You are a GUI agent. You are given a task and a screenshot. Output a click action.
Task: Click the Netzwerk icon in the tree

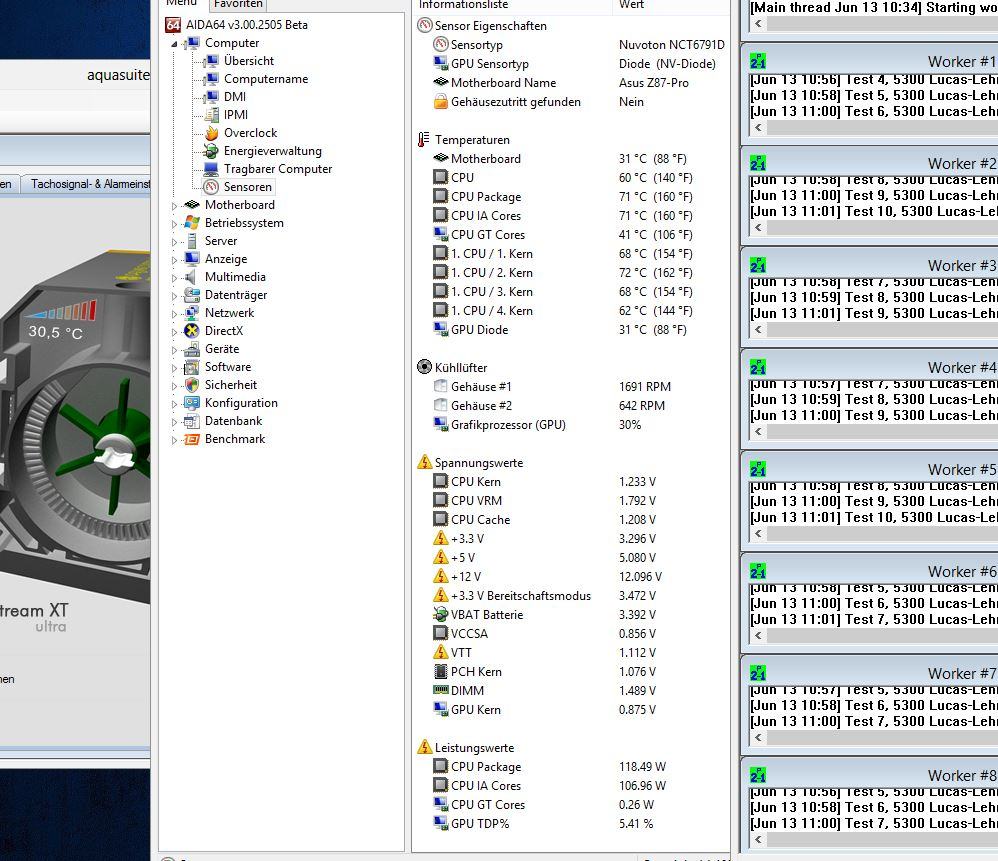tap(192, 313)
